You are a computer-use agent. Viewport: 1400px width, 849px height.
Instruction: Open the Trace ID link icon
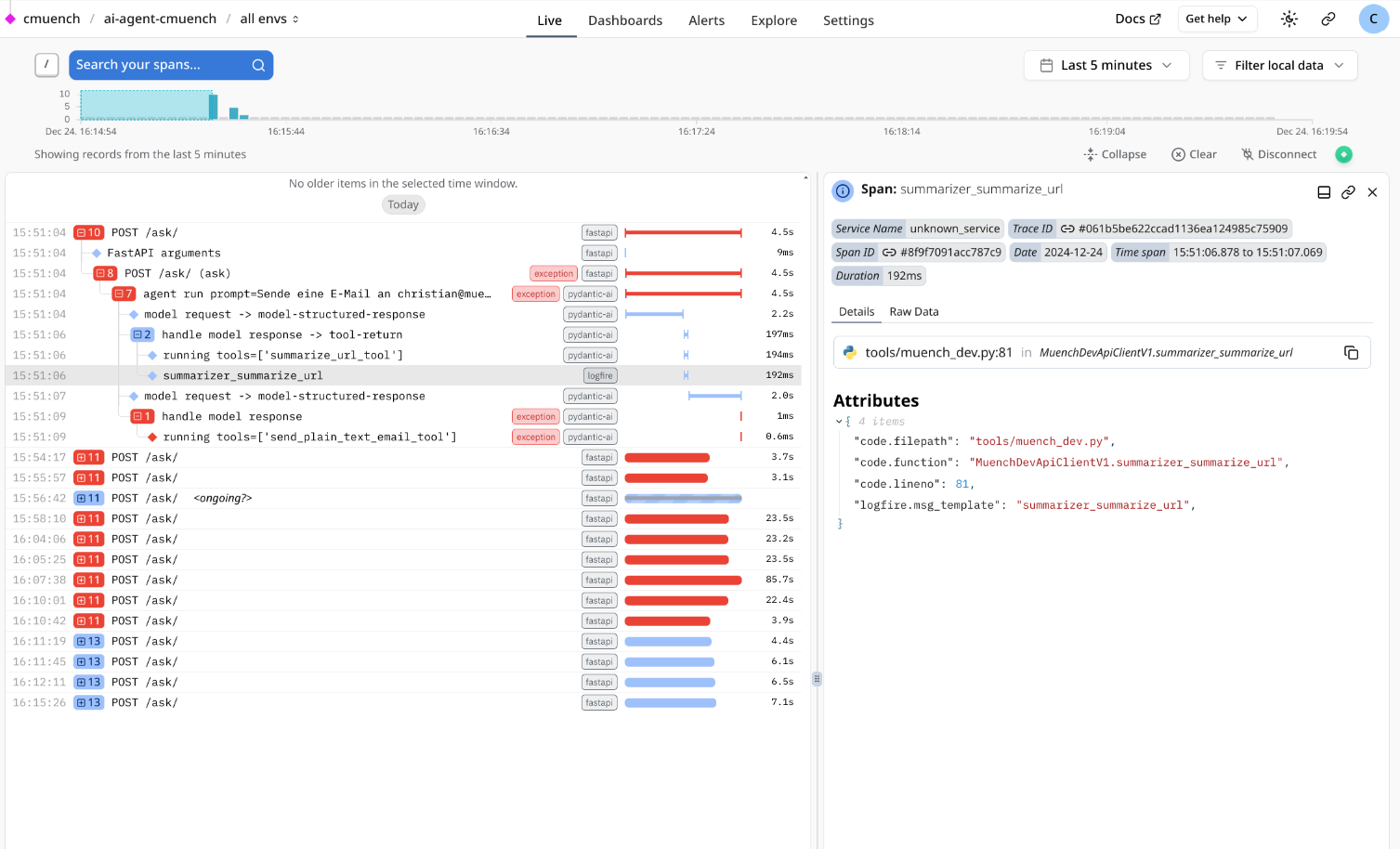(x=1067, y=229)
